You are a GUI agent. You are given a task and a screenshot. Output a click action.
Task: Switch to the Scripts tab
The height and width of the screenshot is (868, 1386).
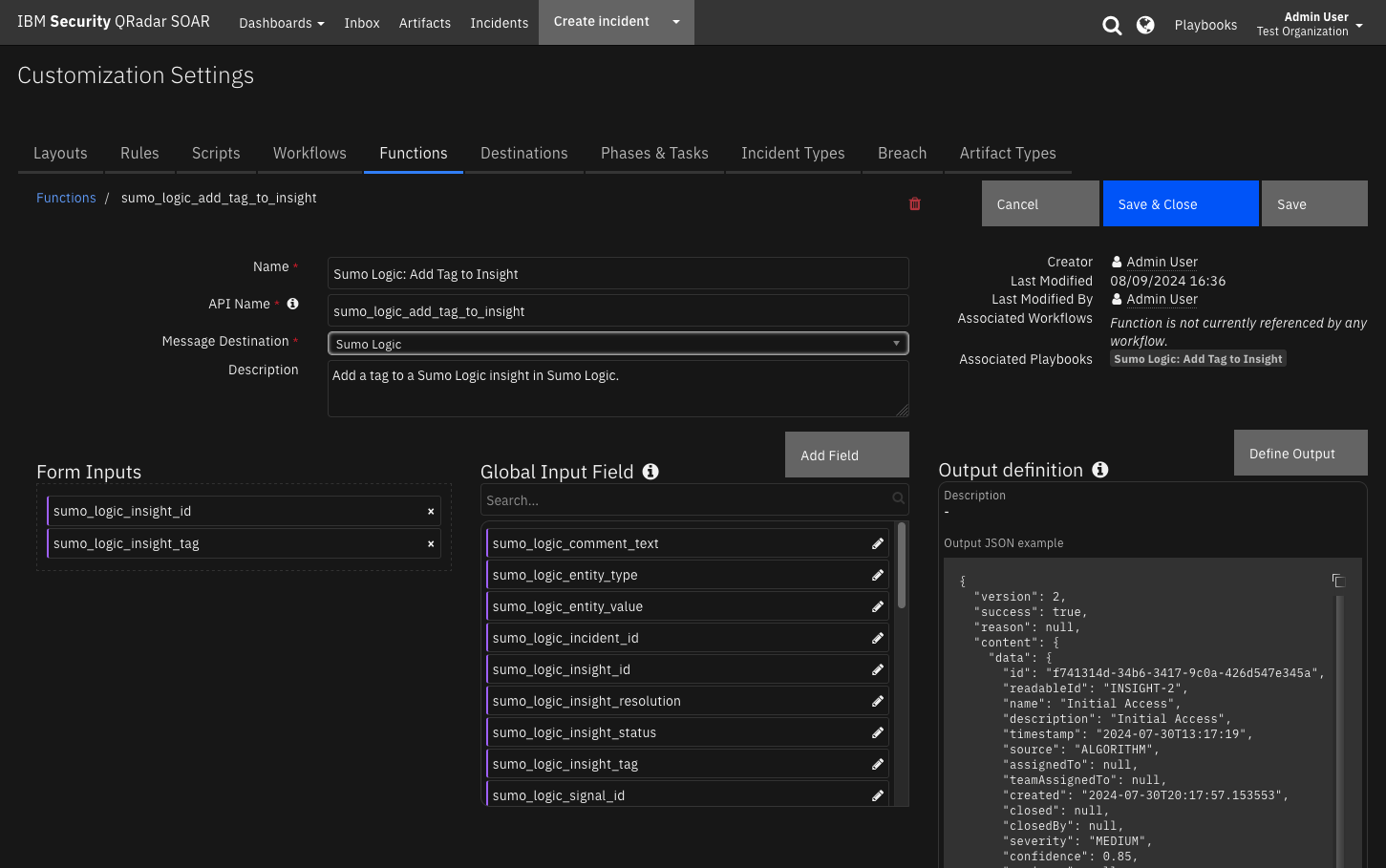(216, 153)
